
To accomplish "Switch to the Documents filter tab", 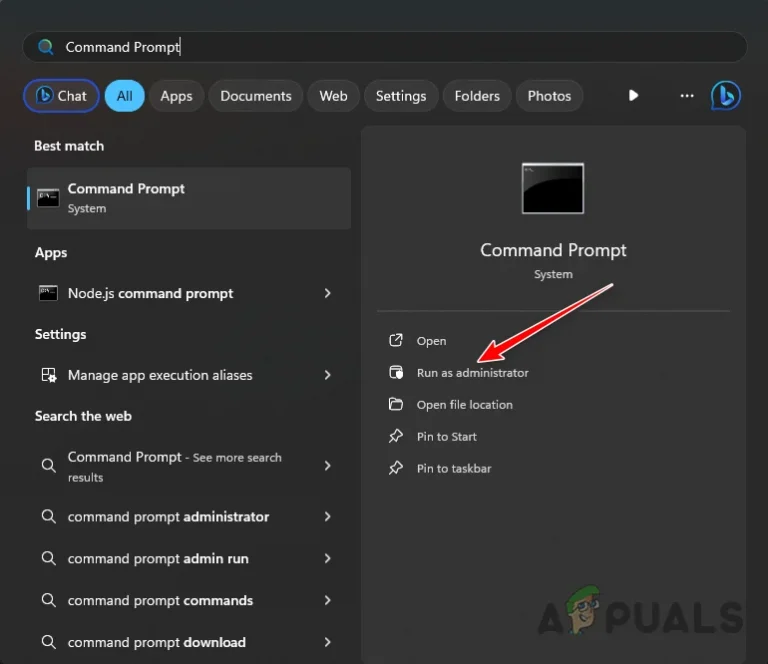I will [256, 96].
